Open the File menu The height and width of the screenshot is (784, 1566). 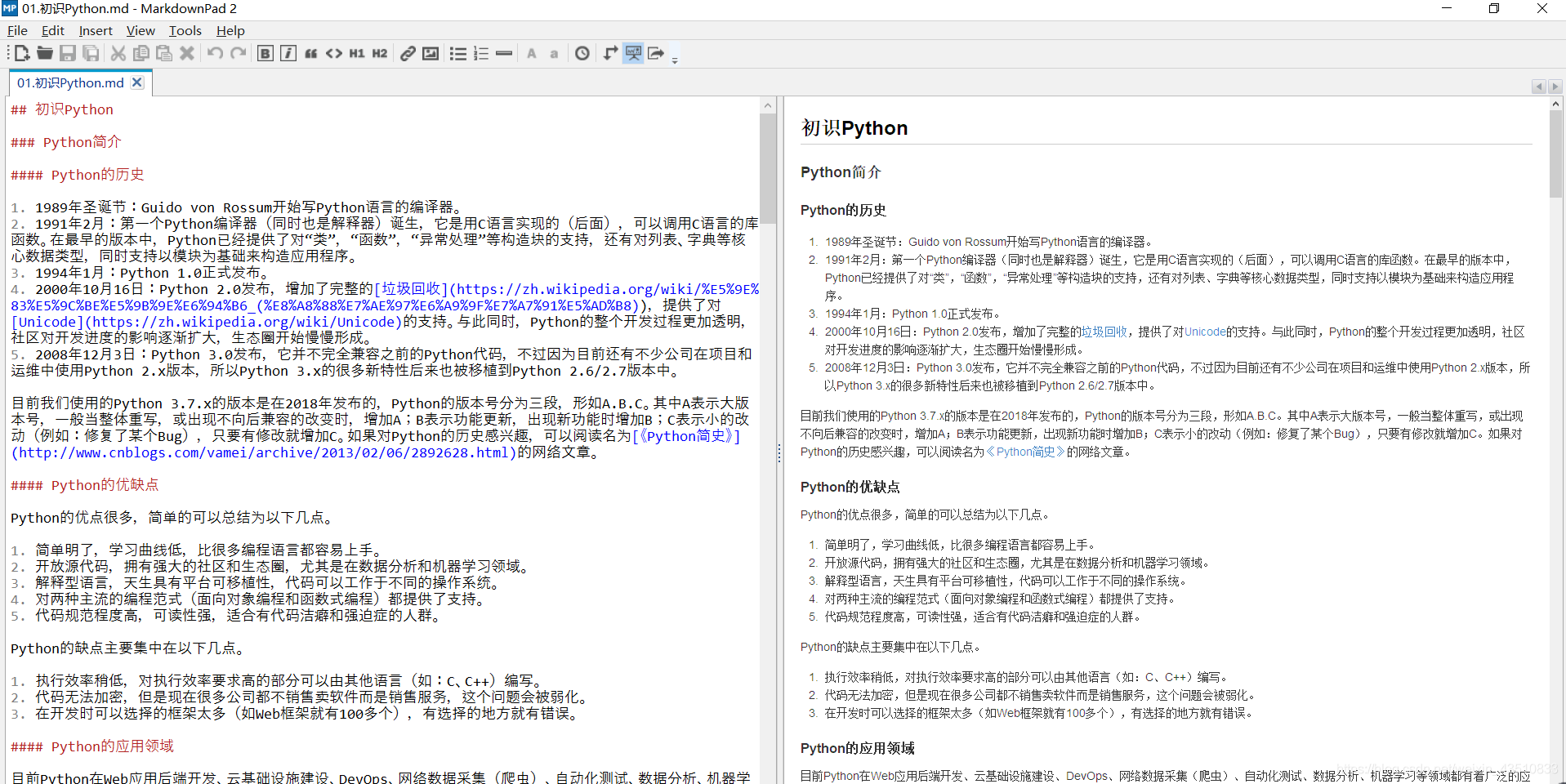point(17,30)
